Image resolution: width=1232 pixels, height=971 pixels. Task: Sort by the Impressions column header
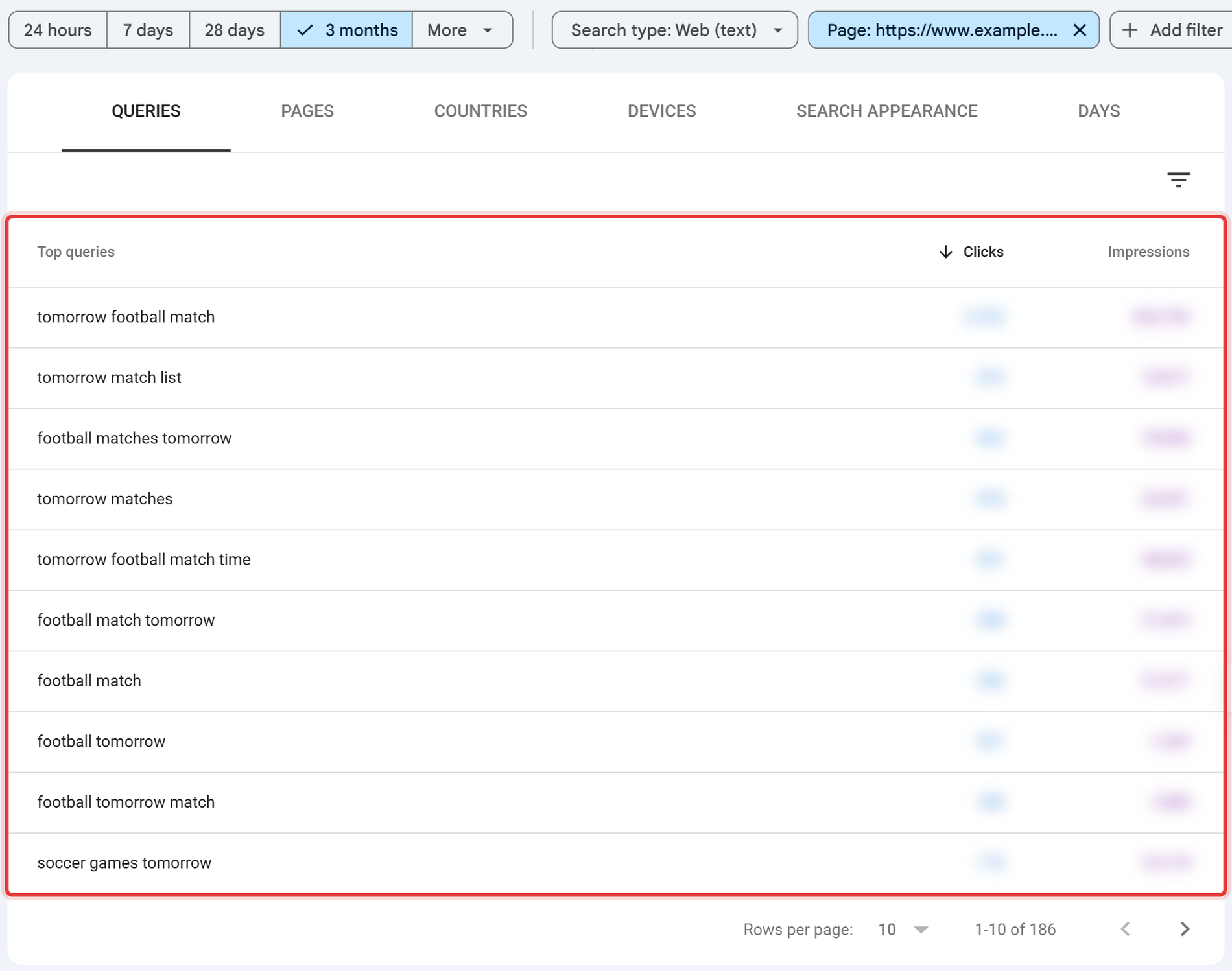[1148, 252]
